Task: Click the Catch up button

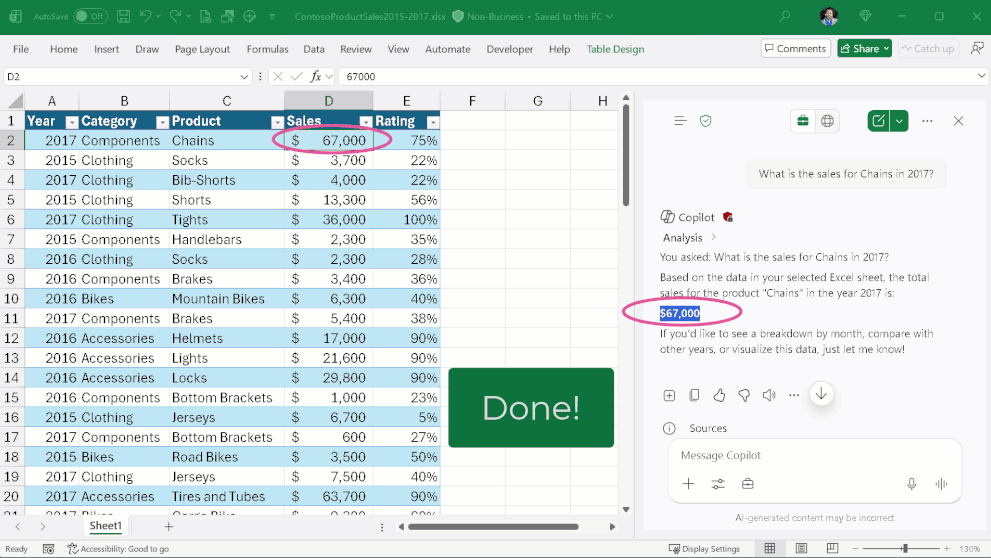Action: [x=928, y=49]
